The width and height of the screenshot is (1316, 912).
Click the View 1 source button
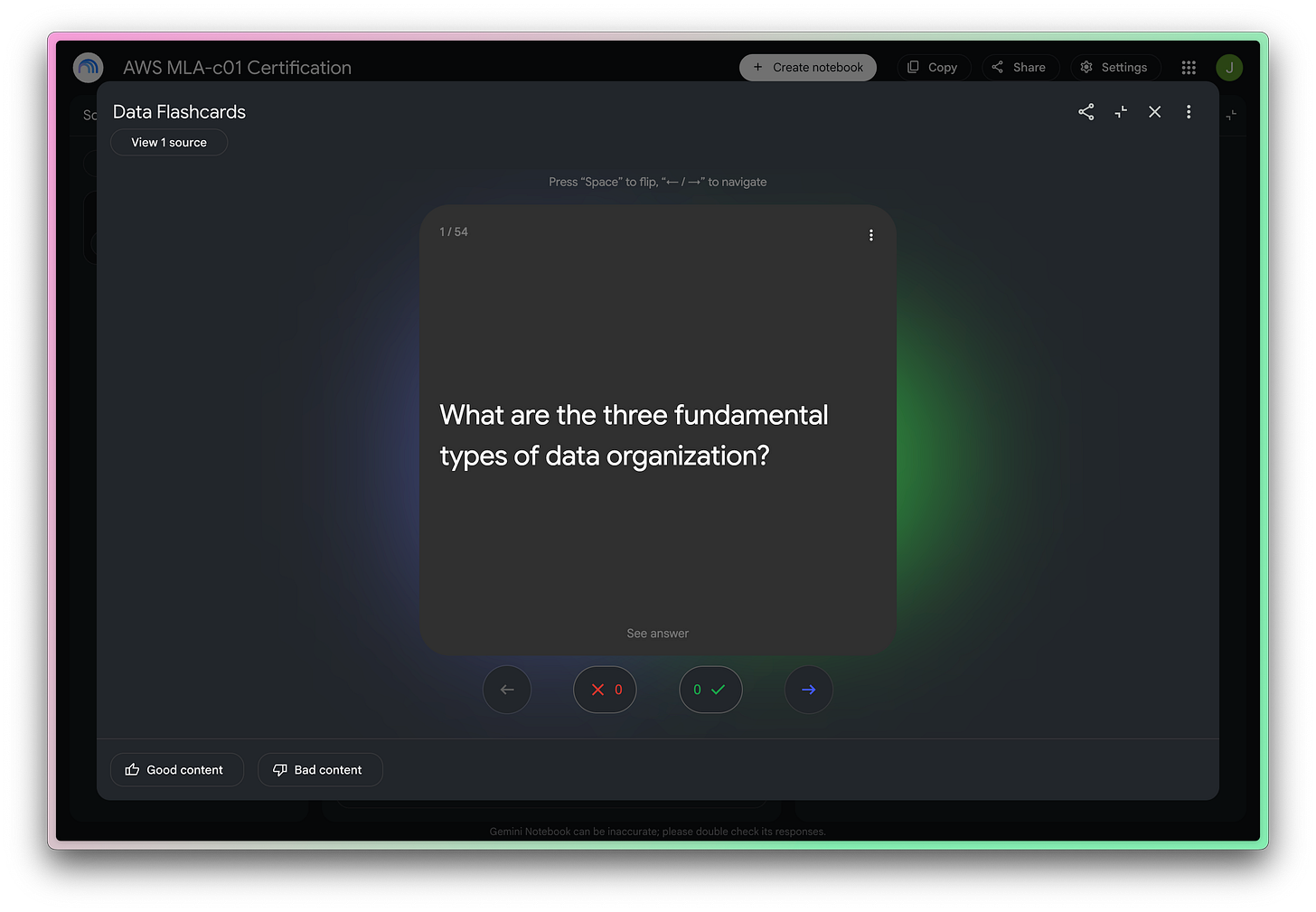(169, 143)
